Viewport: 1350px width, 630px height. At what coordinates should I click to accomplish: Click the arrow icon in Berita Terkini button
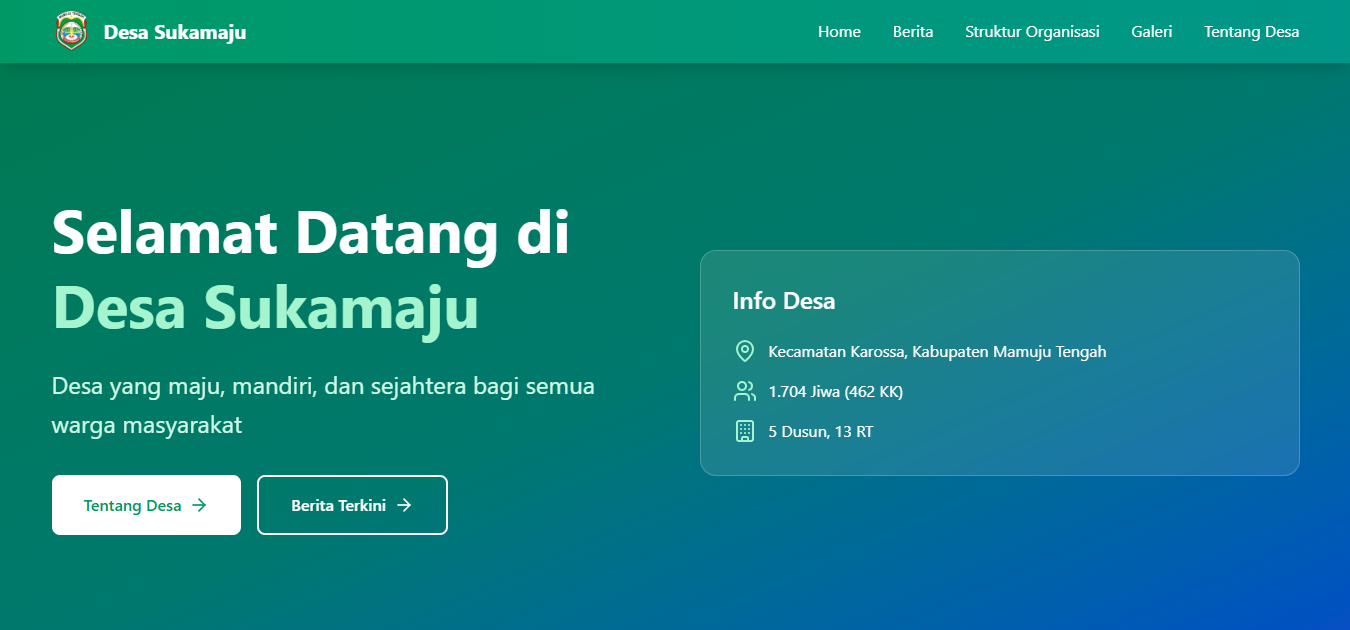click(x=404, y=505)
